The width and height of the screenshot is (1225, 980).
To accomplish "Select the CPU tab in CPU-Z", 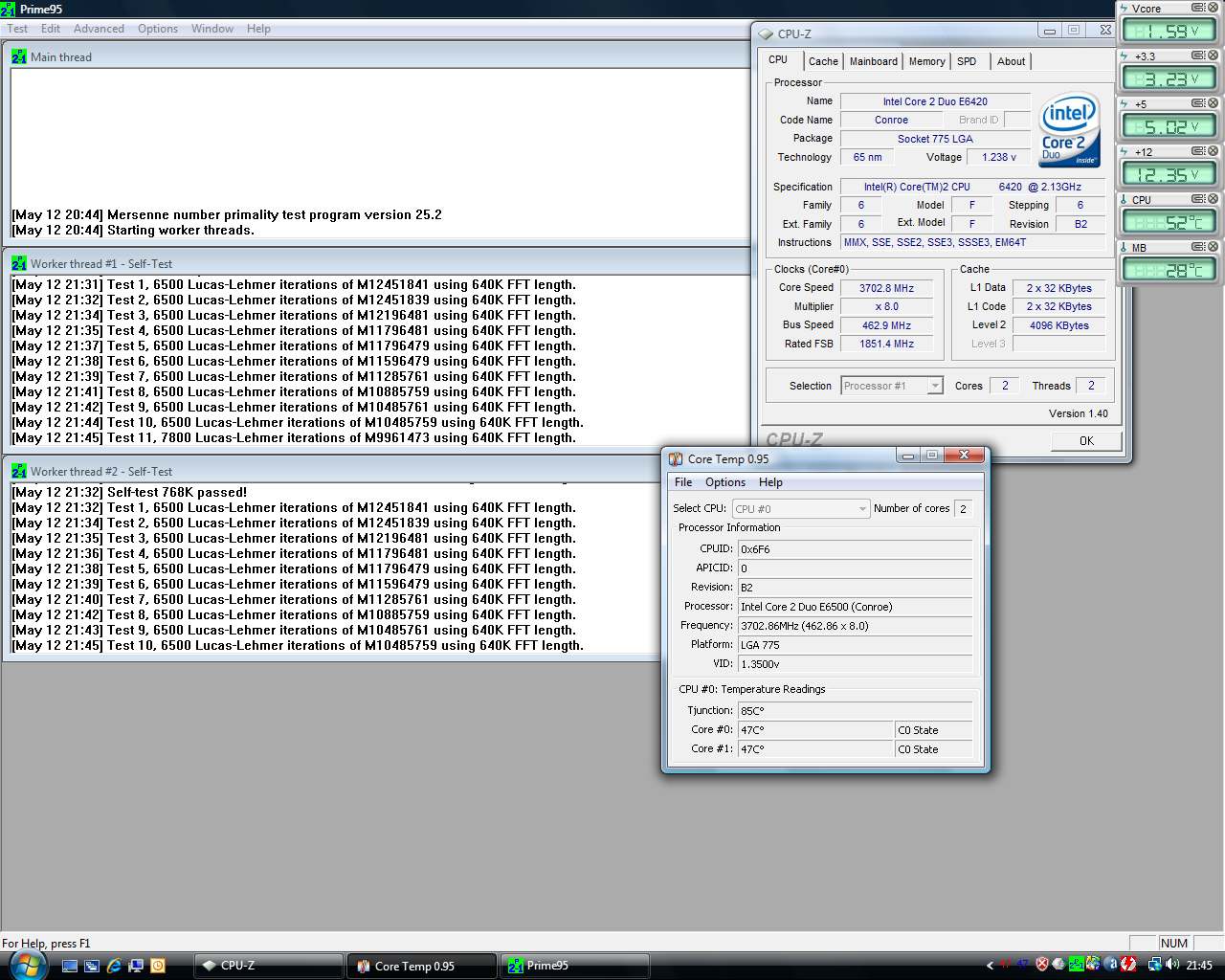I will click(779, 59).
